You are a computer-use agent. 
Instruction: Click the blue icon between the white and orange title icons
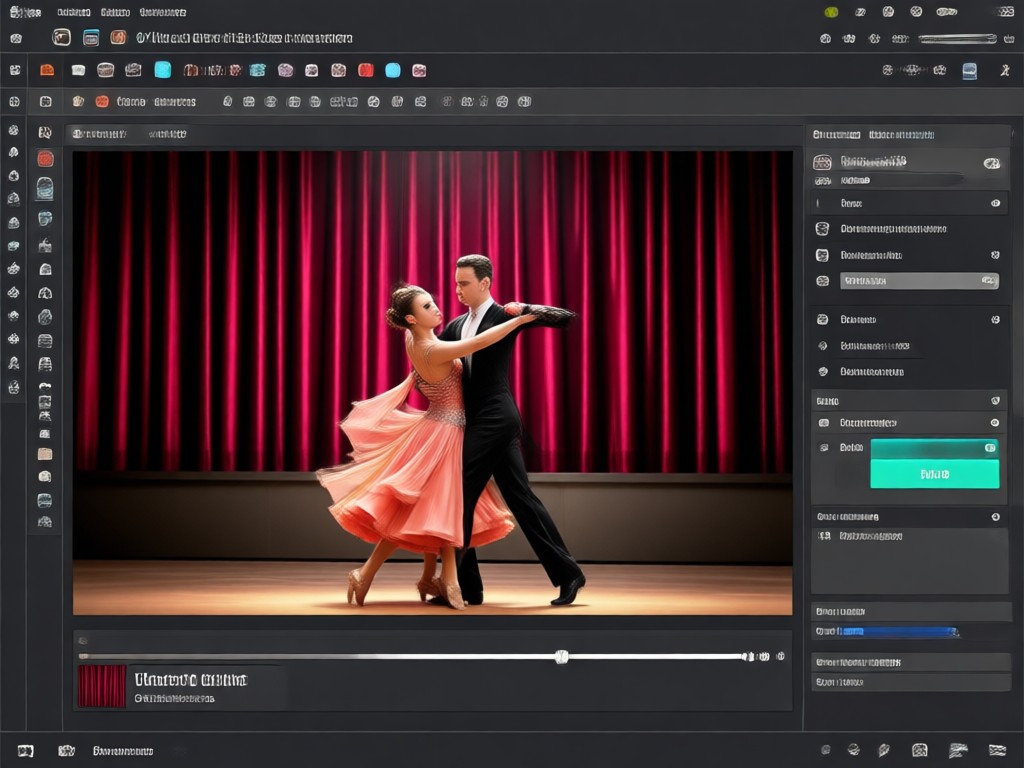pyautogui.click(x=91, y=38)
